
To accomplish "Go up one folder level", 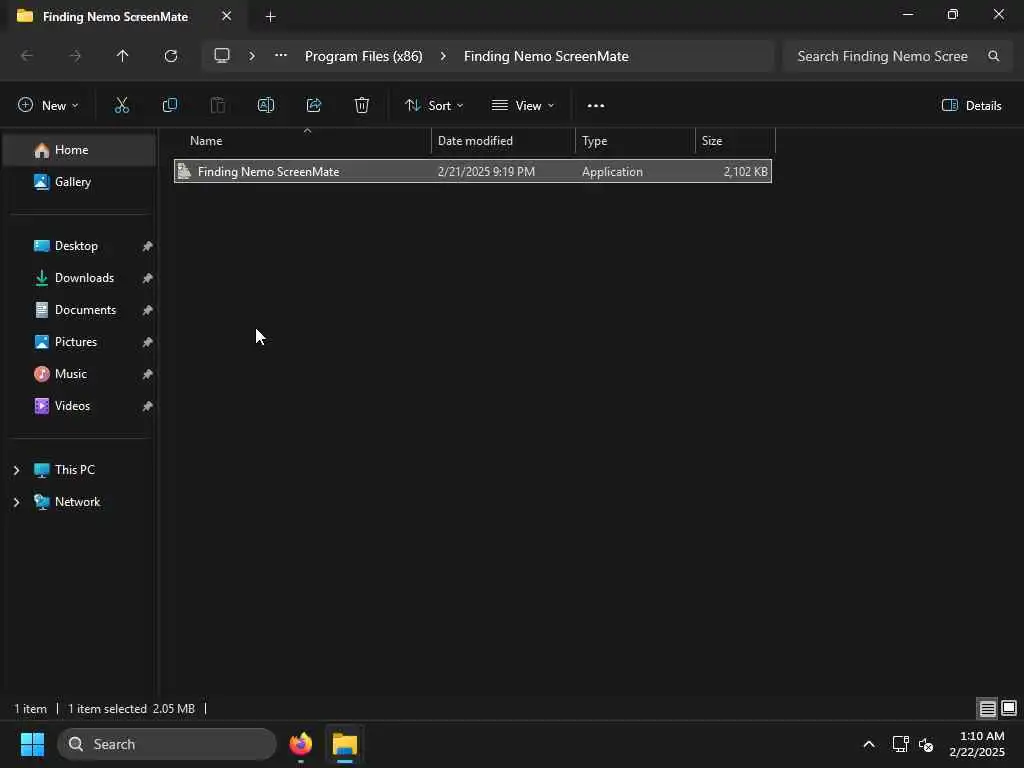I will click(122, 56).
